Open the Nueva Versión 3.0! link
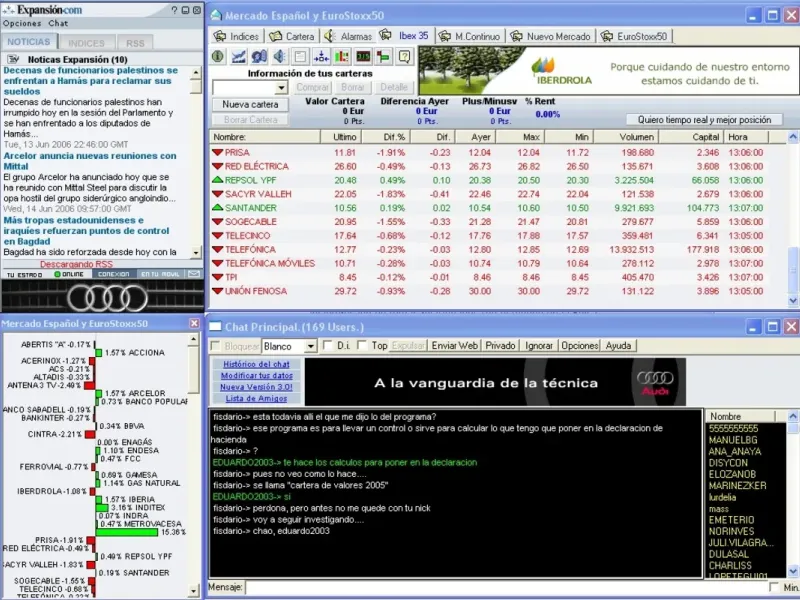Screen dimensions: 800x600 (256, 387)
